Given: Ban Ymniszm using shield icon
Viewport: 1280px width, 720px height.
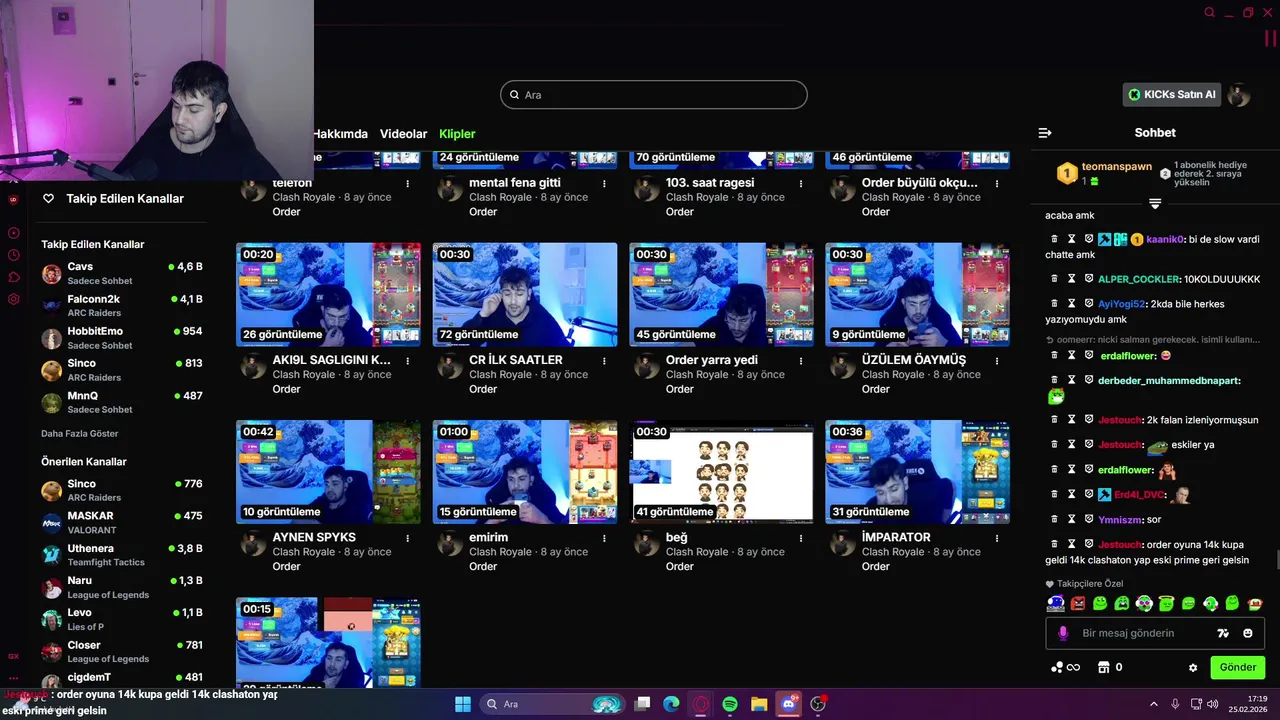Looking at the screenshot, I should click(x=1089, y=519).
